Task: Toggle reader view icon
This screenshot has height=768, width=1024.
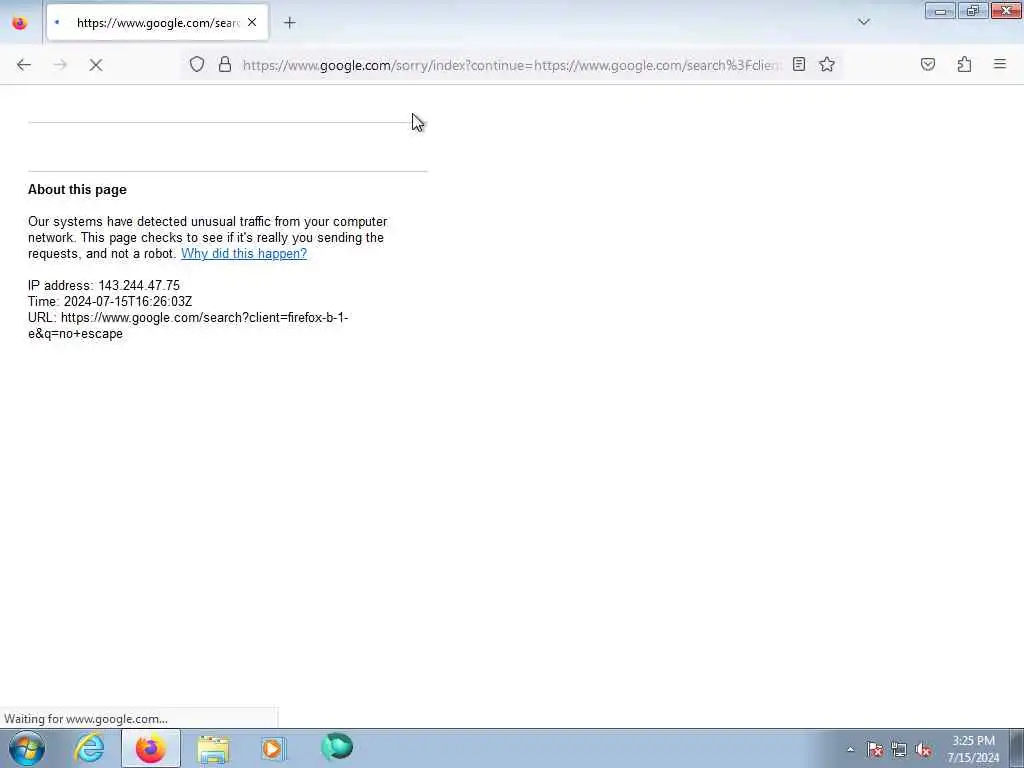Action: tap(799, 64)
